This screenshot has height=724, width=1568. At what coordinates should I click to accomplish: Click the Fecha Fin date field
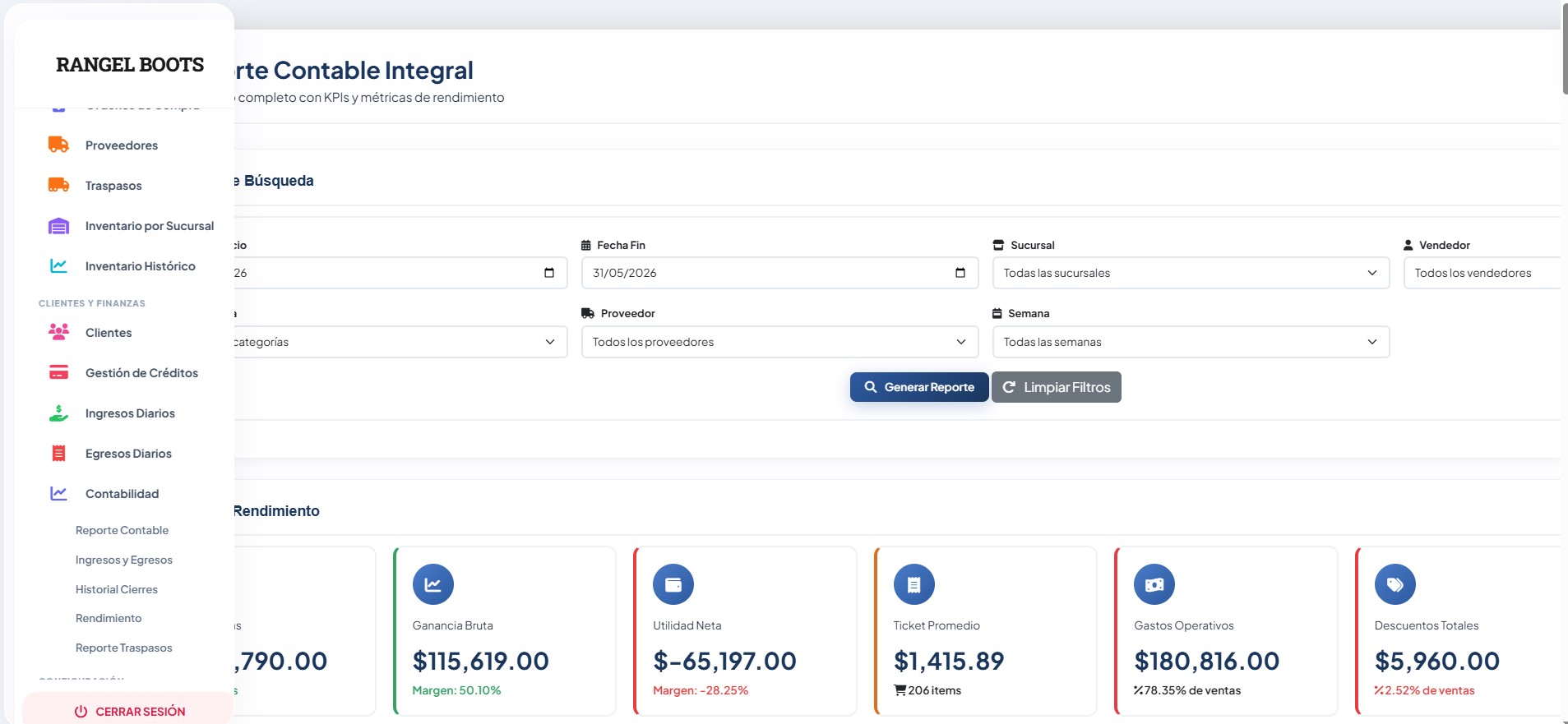pyautogui.click(x=779, y=273)
